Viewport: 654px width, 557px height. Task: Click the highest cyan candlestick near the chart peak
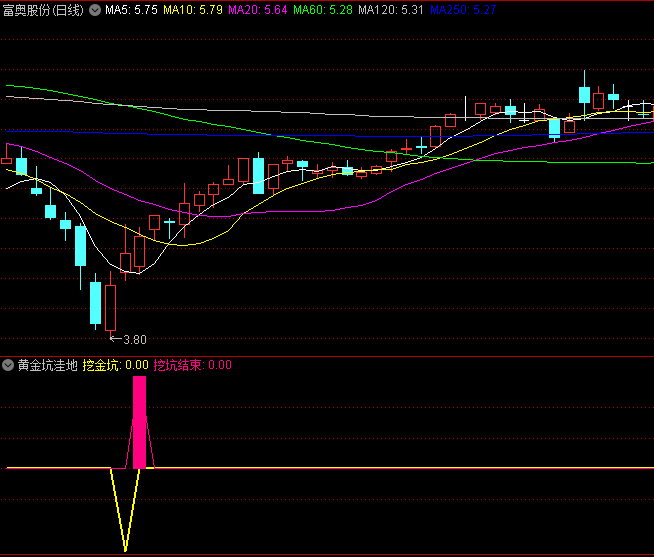pos(584,95)
